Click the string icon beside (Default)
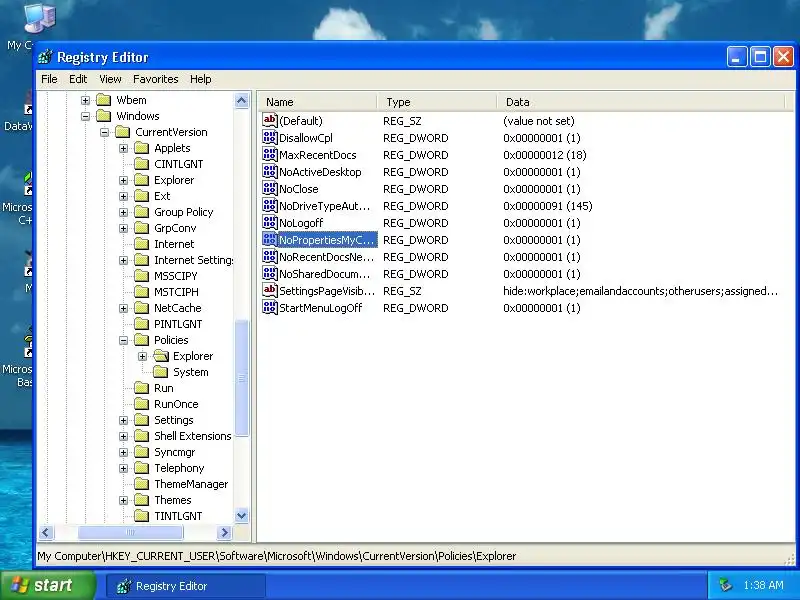The width and height of the screenshot is (800, 600). 269,120
